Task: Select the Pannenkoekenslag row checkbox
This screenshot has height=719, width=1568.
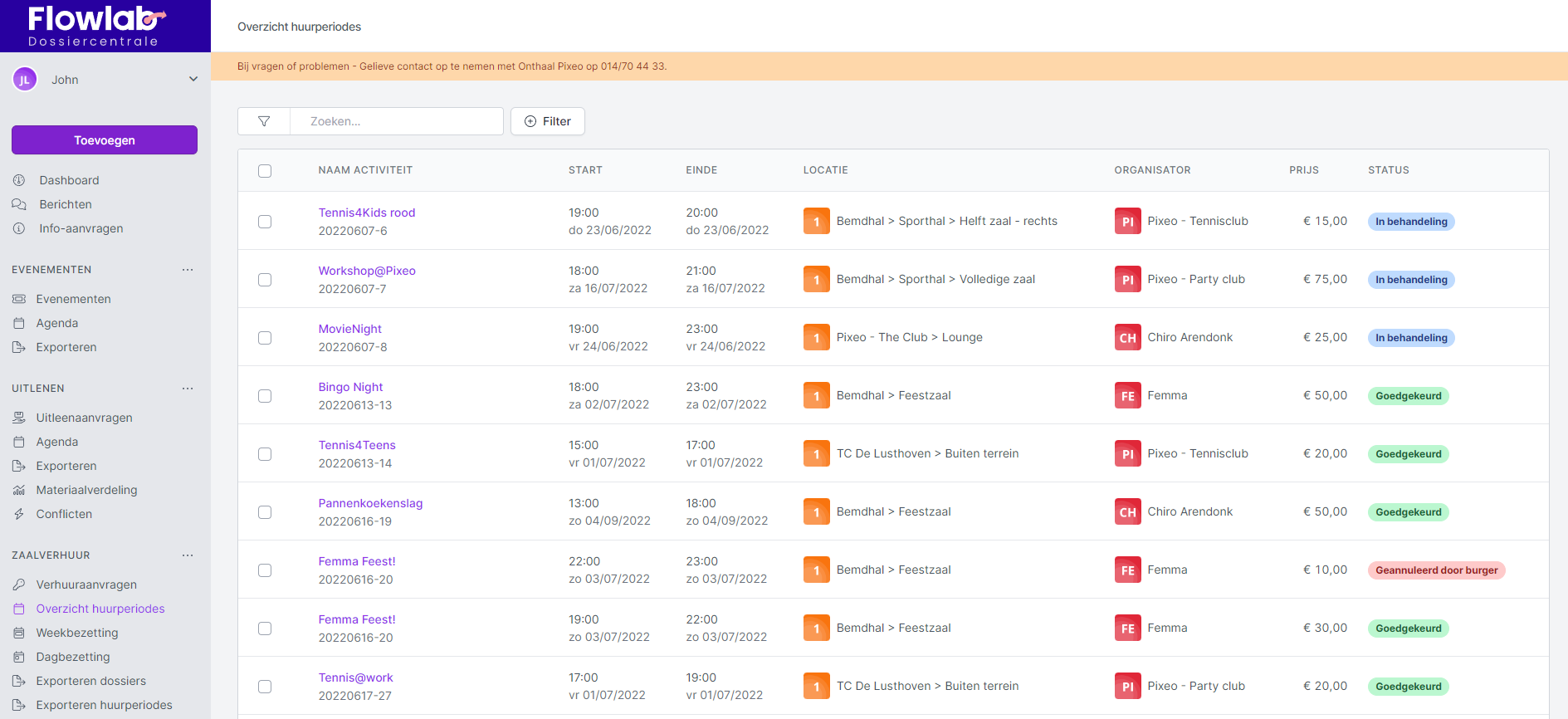Action: tap(265, 512)
